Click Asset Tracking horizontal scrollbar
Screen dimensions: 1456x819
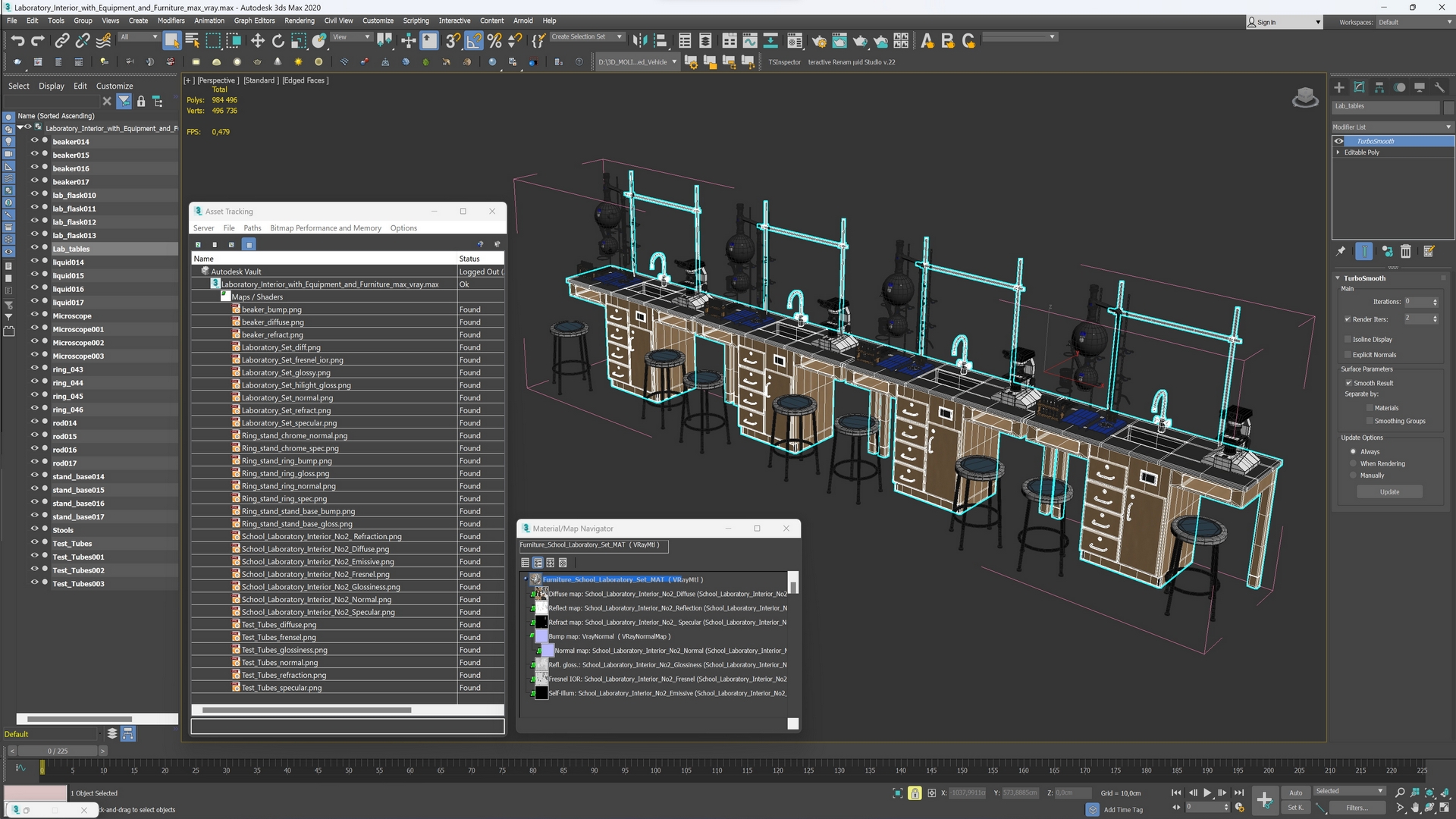[x=307, y=710]
